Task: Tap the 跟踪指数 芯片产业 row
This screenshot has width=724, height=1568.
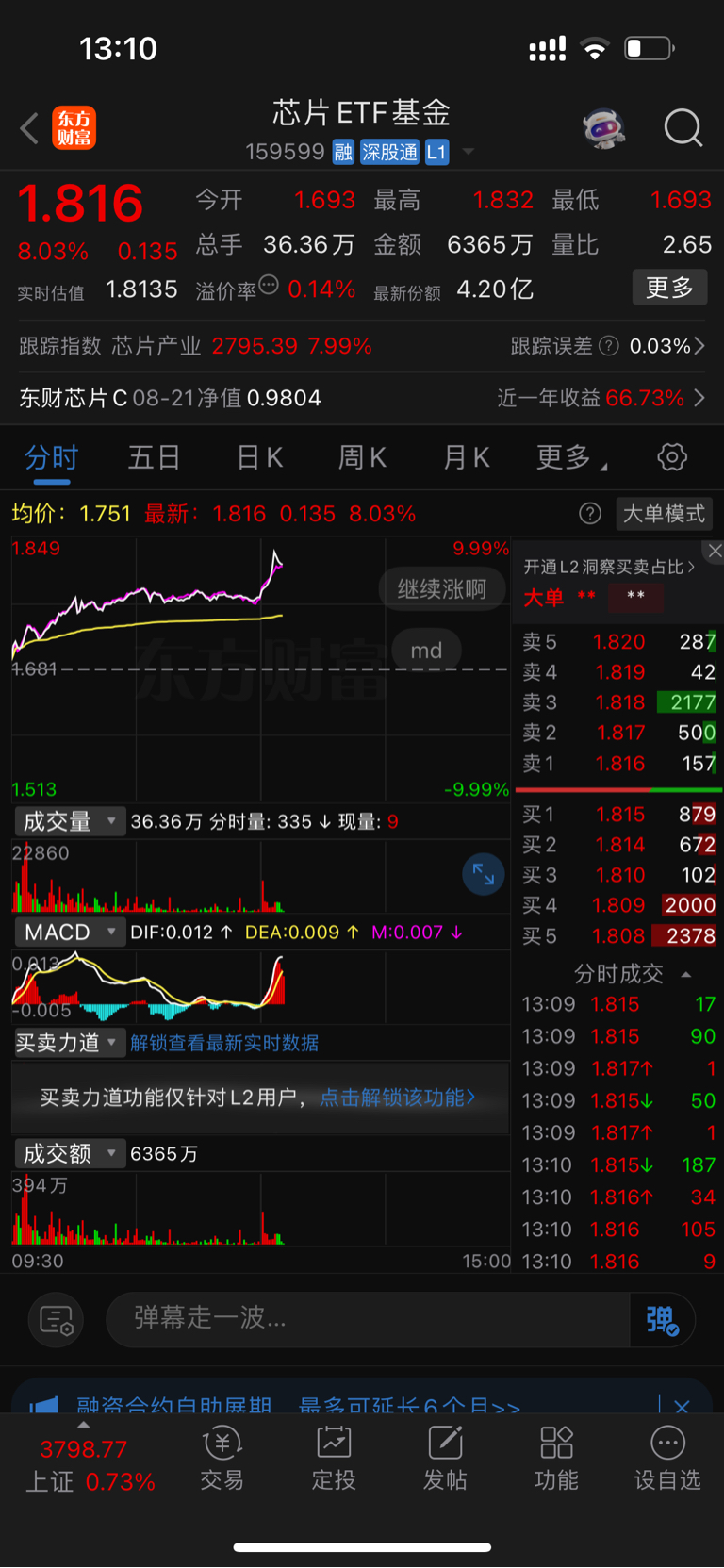Action: click(195, 346)
